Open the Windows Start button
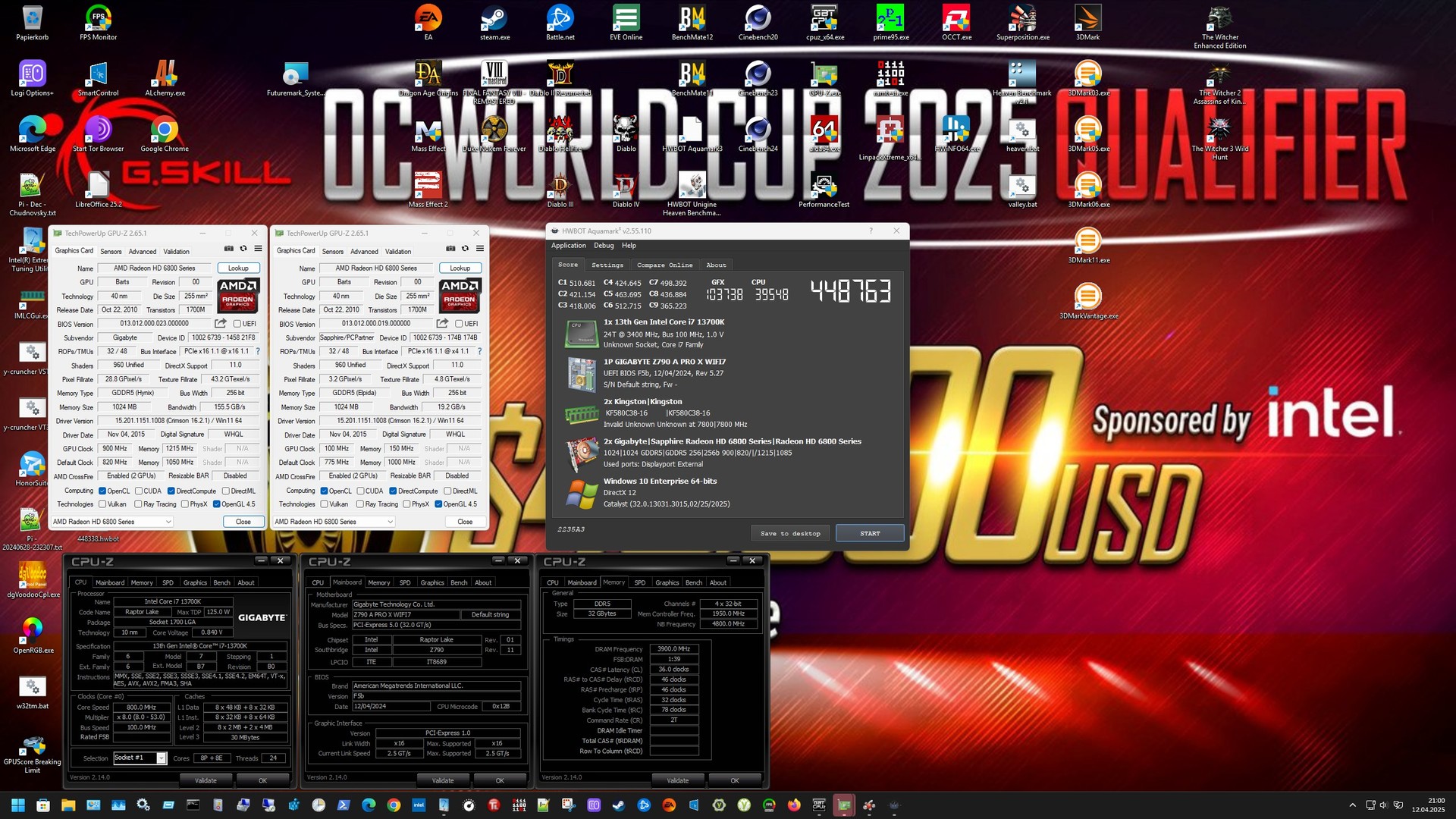1456x819 pixels. click(18, 805)
